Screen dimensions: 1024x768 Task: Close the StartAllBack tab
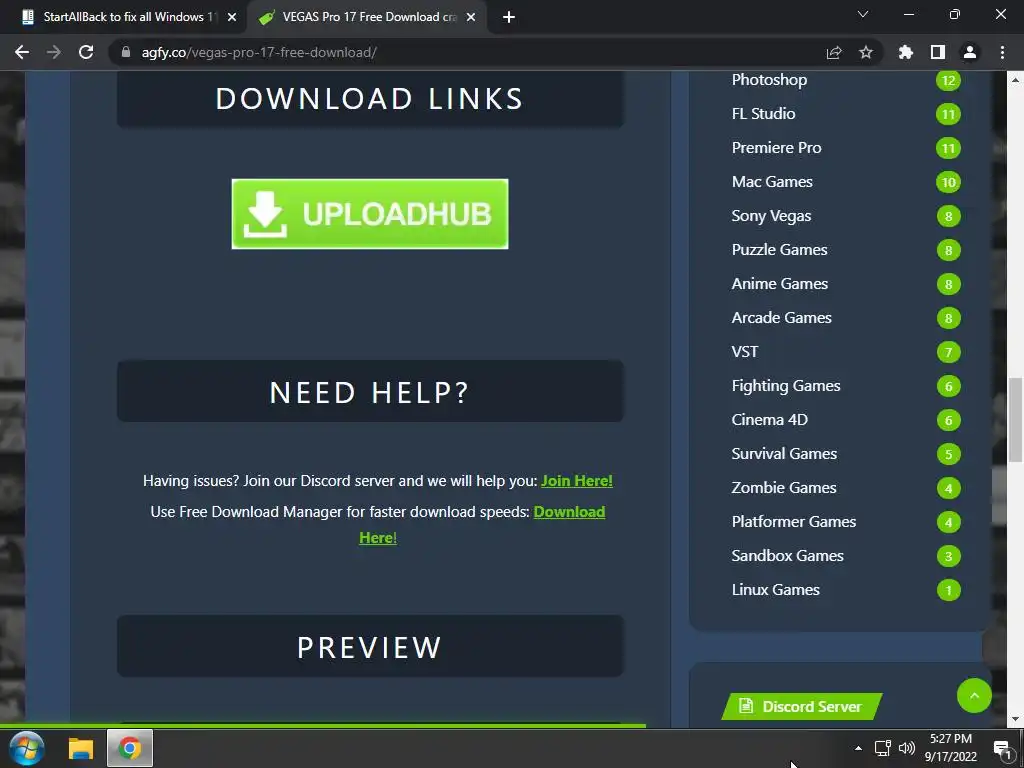[232, 18]
